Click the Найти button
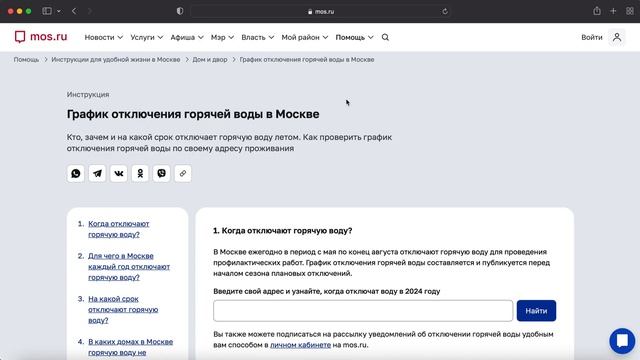This screenshot has height=360, width=640. [x=536, y=311]
